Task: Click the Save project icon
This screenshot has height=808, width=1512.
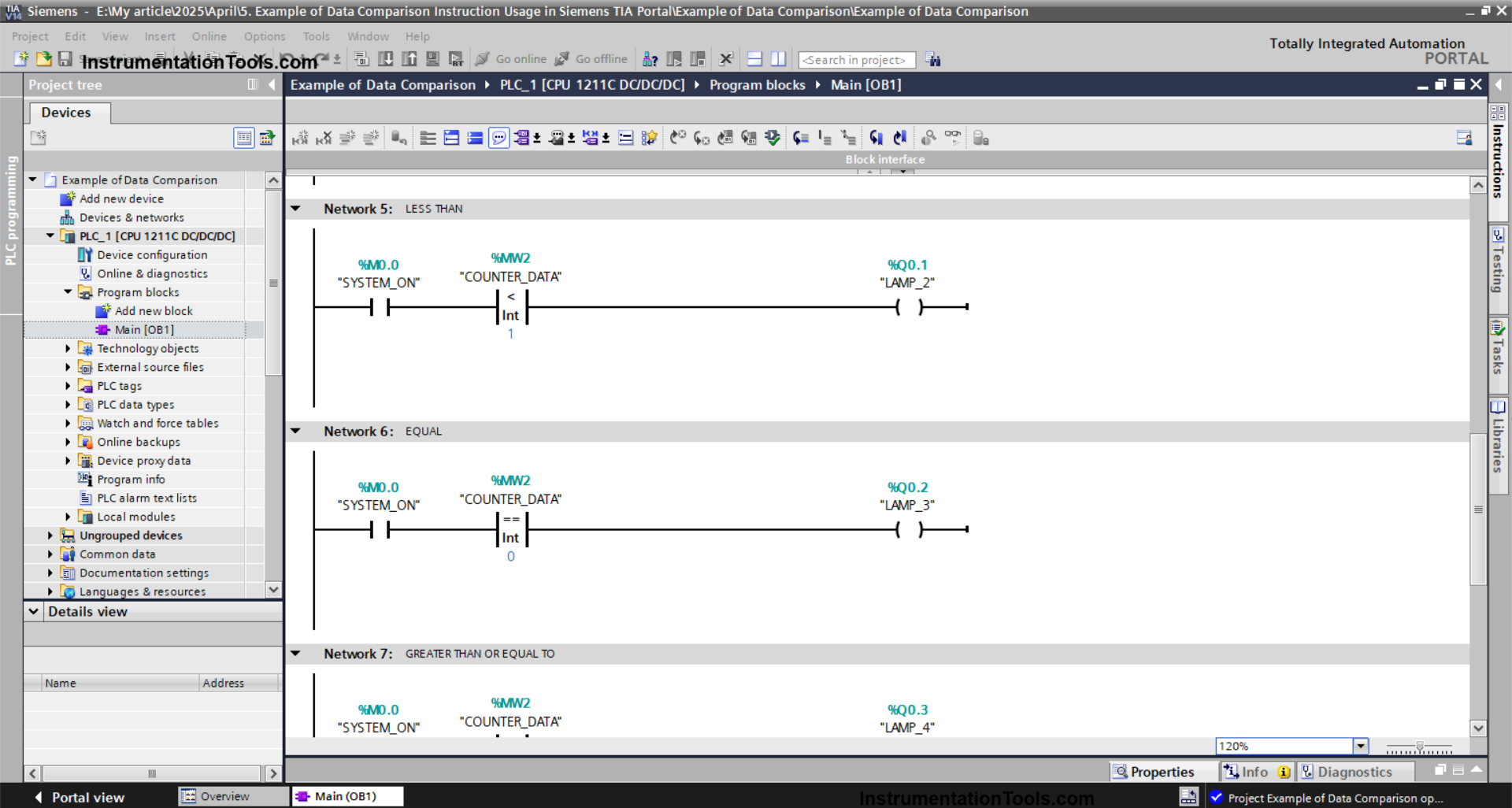Action: coord(66,60)
